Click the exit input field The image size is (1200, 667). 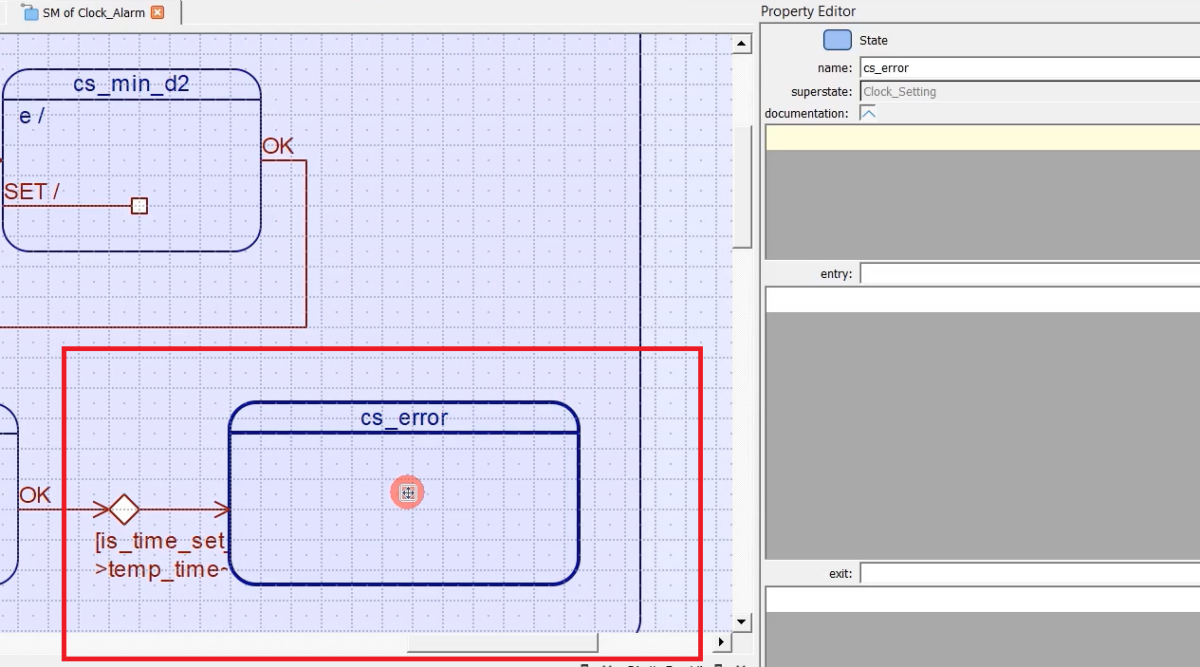tap(1029, 573)
